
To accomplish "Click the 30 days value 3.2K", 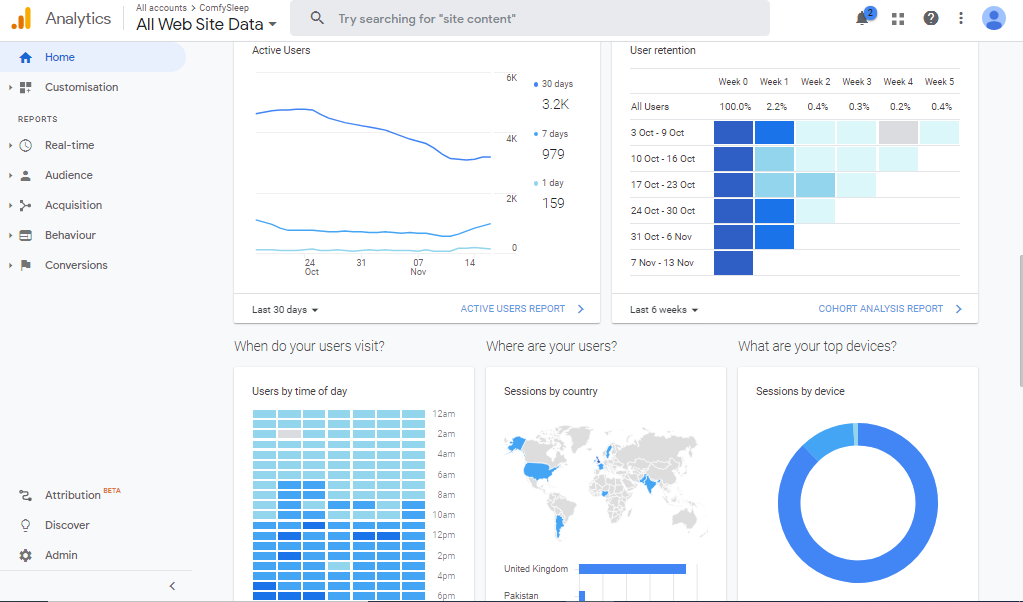I will (555, 104).
